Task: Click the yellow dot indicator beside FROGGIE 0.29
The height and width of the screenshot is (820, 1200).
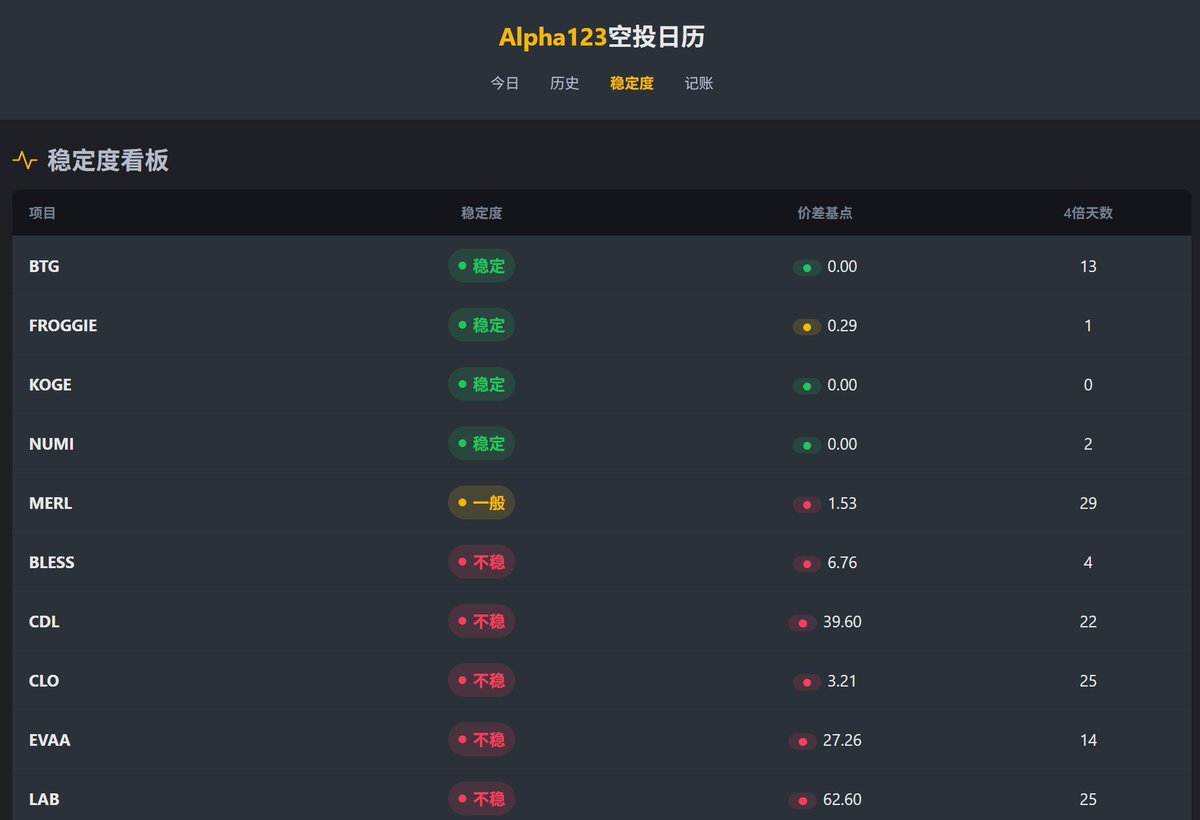Action: tap(807, 327)
